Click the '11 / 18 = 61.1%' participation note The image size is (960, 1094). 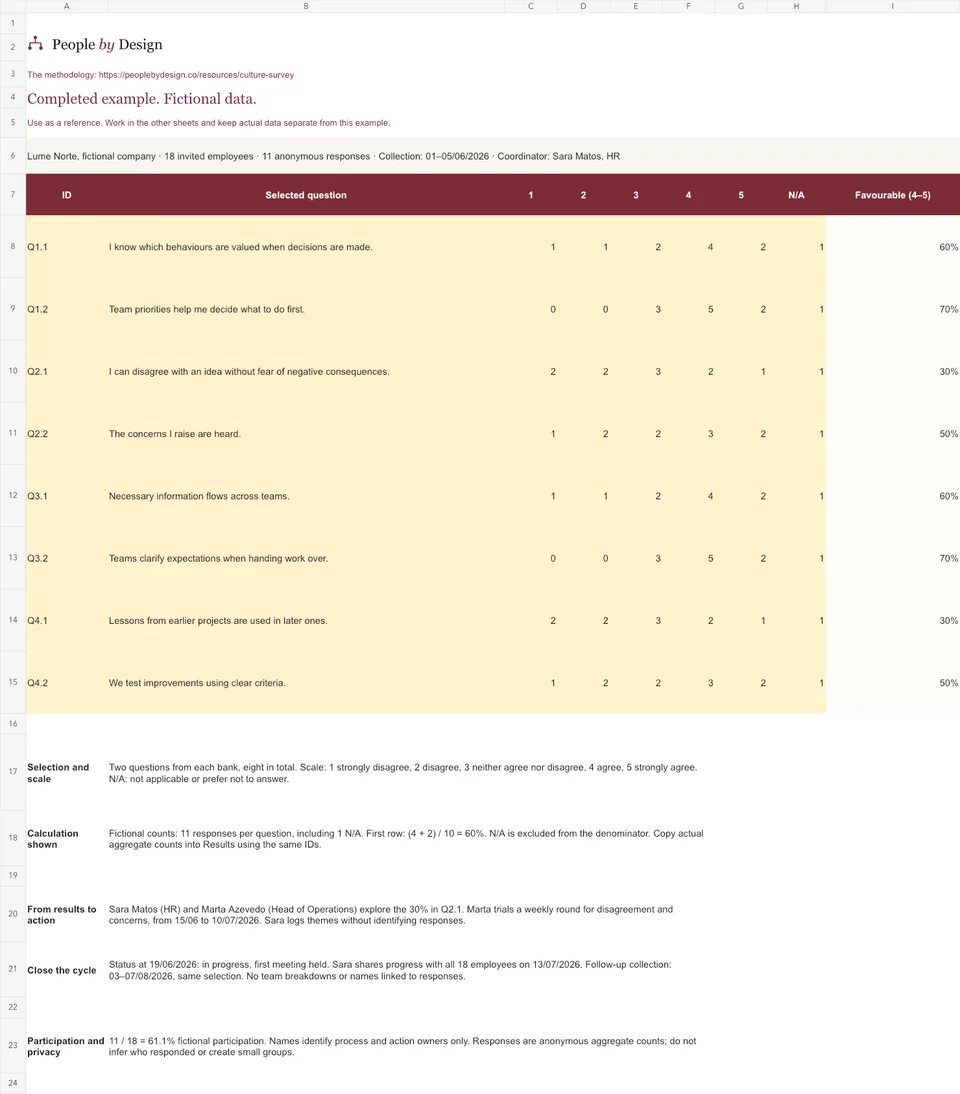coord(403,1047)
